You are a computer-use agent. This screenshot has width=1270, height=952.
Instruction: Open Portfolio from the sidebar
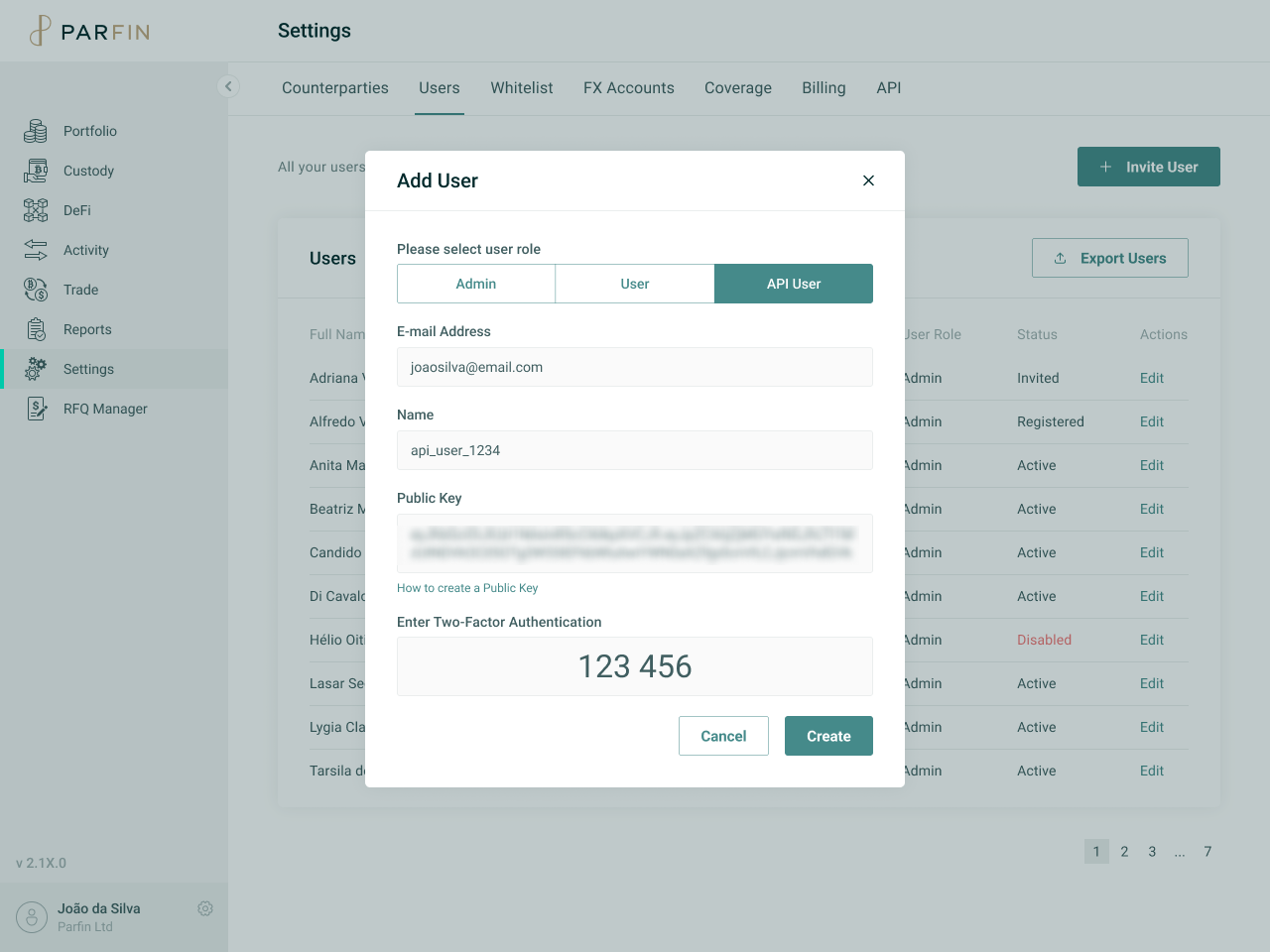tap(89, 131)
